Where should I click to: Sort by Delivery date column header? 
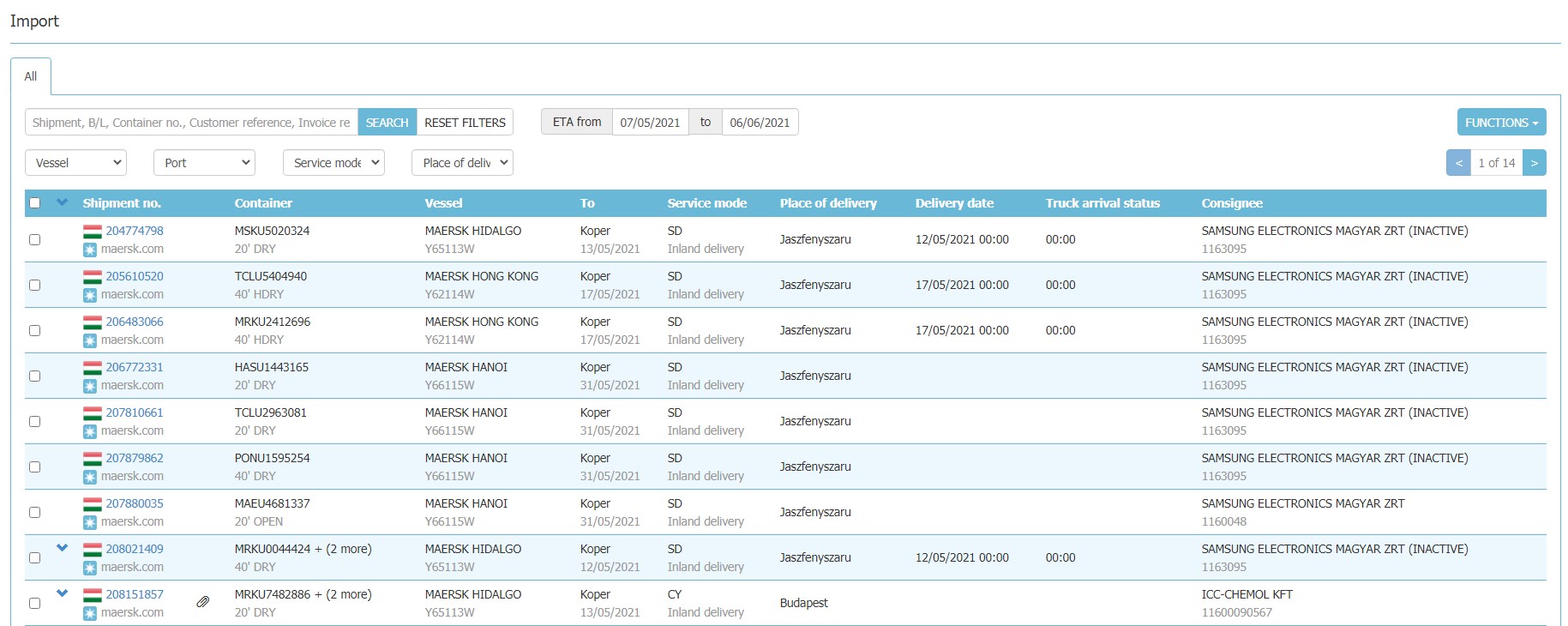coord(954,203)
